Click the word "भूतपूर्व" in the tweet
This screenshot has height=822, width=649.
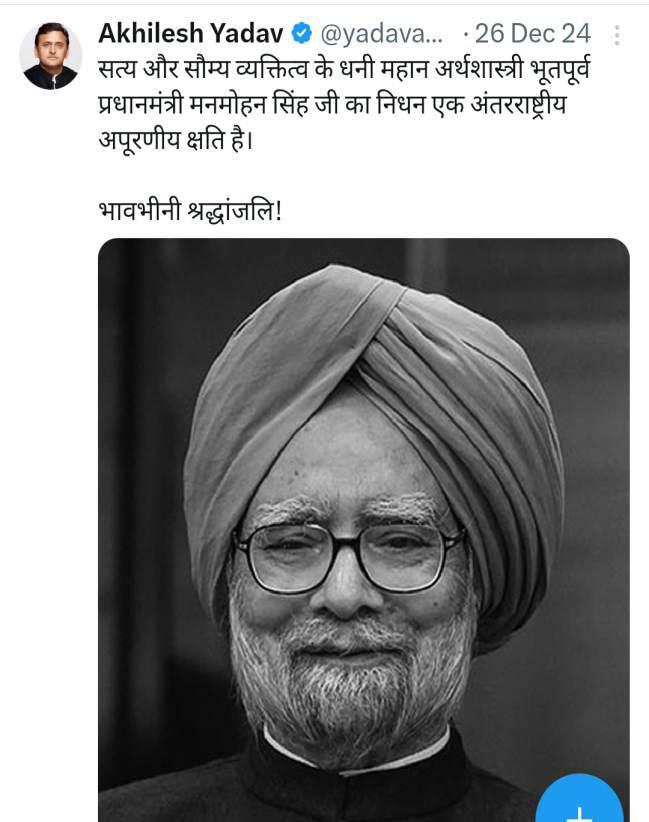[560, 69]
